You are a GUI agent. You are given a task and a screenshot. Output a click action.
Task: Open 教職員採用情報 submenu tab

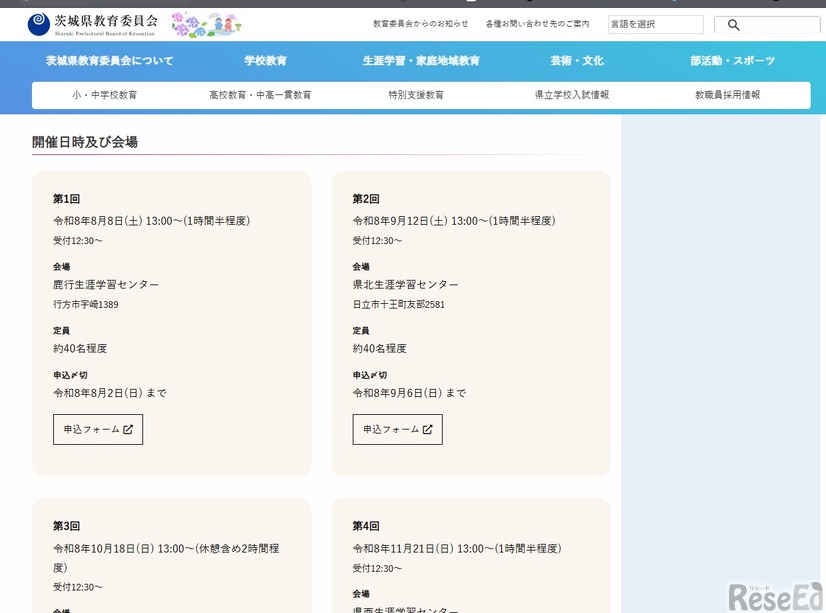(727, 95)
